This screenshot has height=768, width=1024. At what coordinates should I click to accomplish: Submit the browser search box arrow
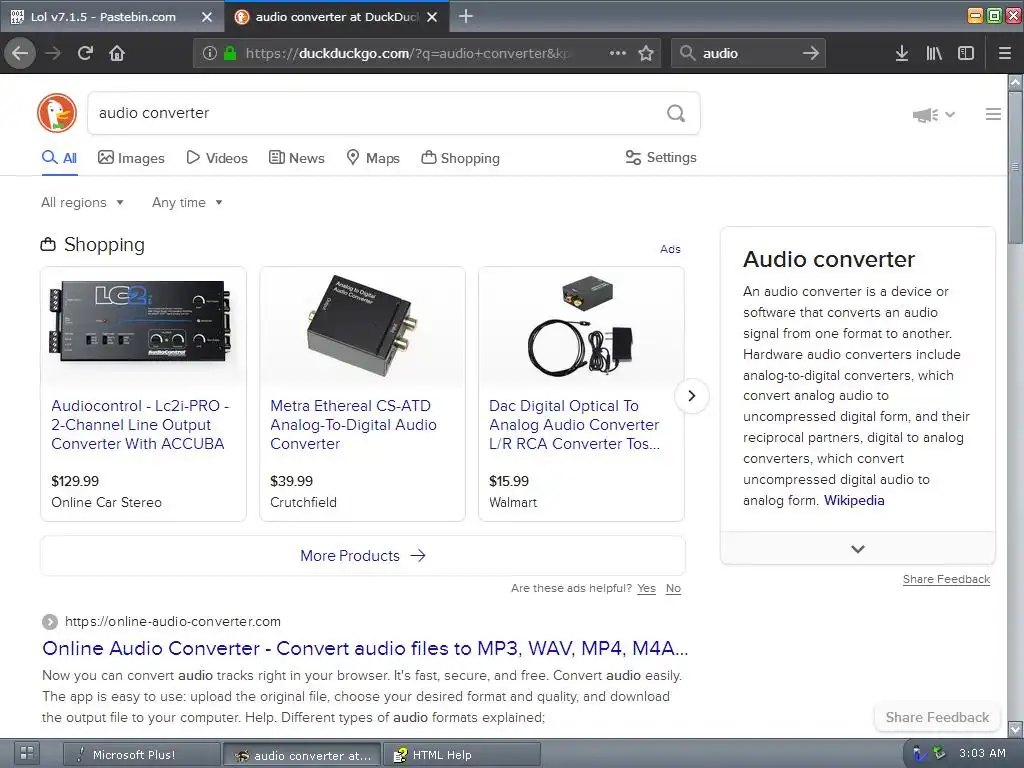(x=810, y=53)
